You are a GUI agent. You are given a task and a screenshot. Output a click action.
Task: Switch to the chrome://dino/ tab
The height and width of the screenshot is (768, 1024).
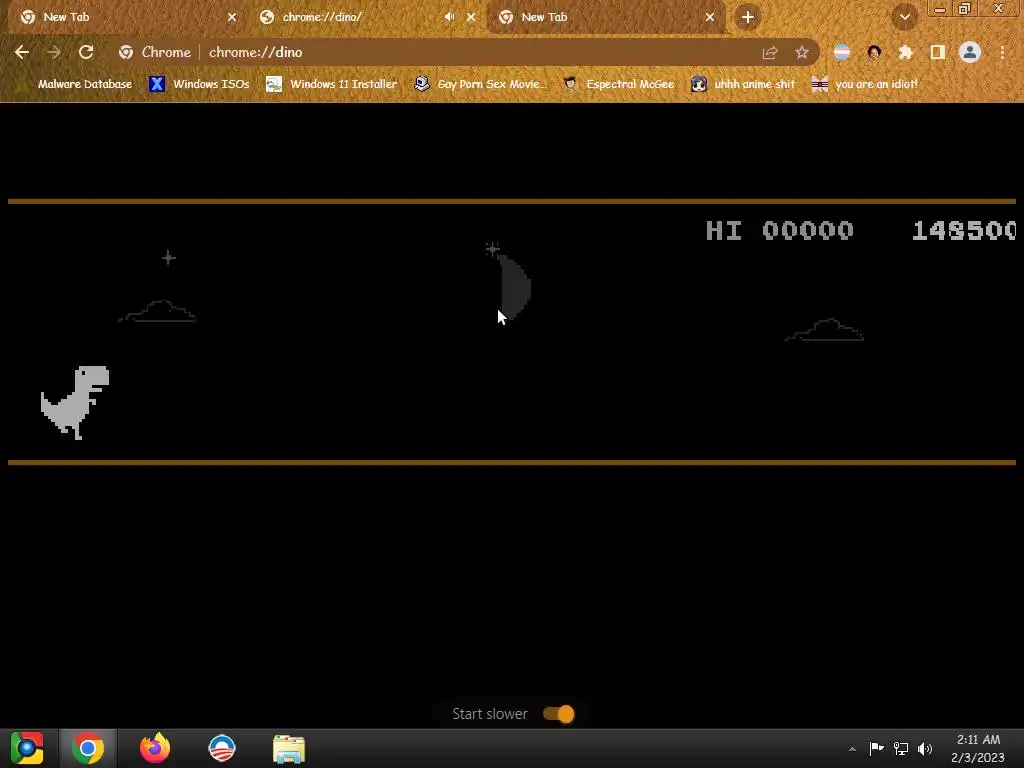coord(366,18)
